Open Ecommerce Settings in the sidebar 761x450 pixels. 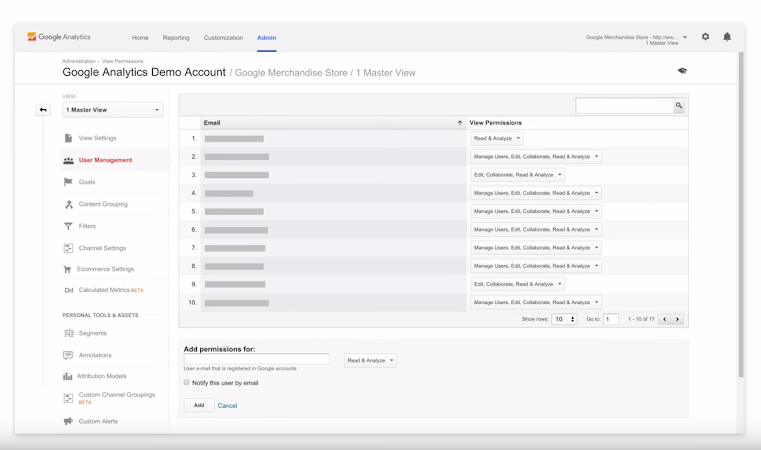tap(105, 269)
